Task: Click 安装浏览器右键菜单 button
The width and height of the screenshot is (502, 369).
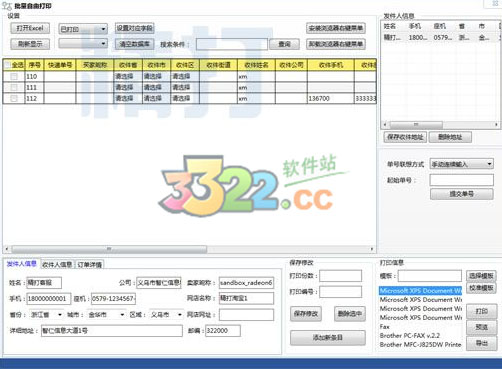Action: point(336,28)
